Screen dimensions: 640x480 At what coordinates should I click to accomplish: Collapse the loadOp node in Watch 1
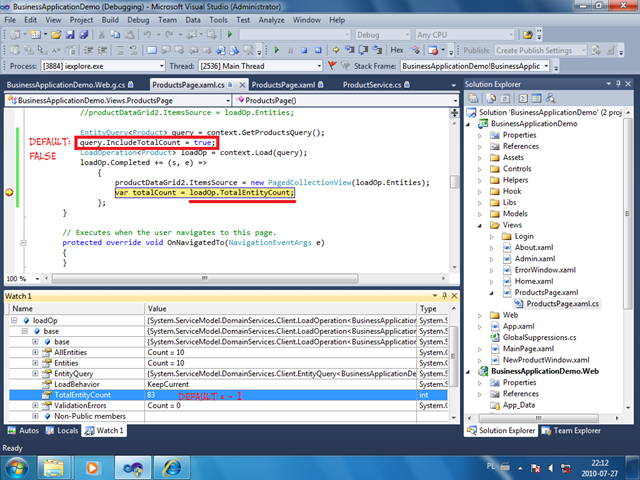click(14, 320)
